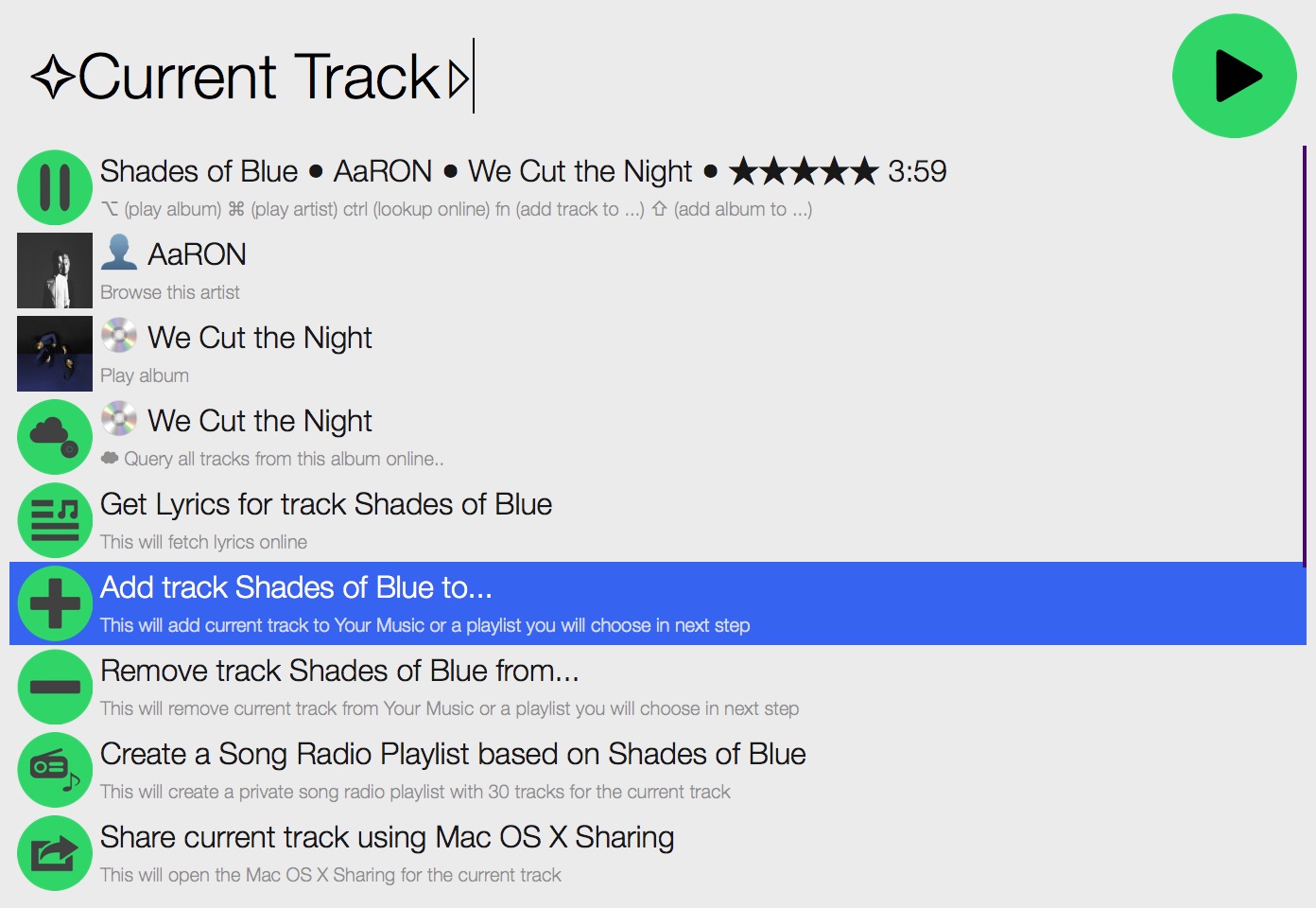Click the green plus add-track icon
Image resolution: width=1316 pixels, height=908 pixels.
click(55, 603)
